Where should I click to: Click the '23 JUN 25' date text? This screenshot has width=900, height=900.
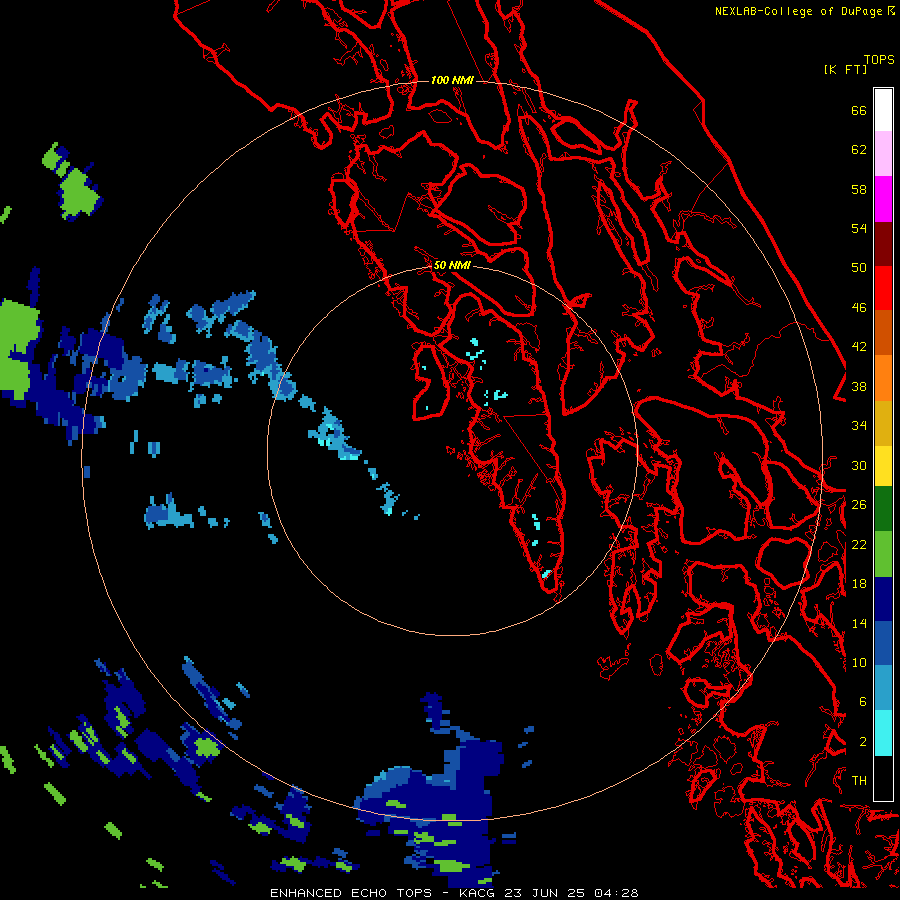[x=544, y=893]
